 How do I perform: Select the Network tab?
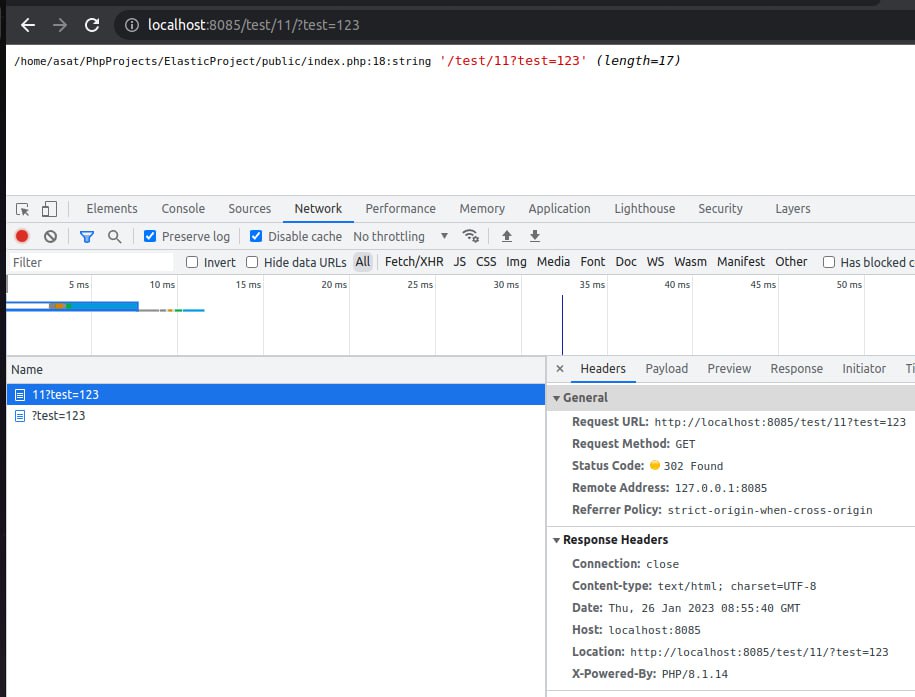point(318,208)
